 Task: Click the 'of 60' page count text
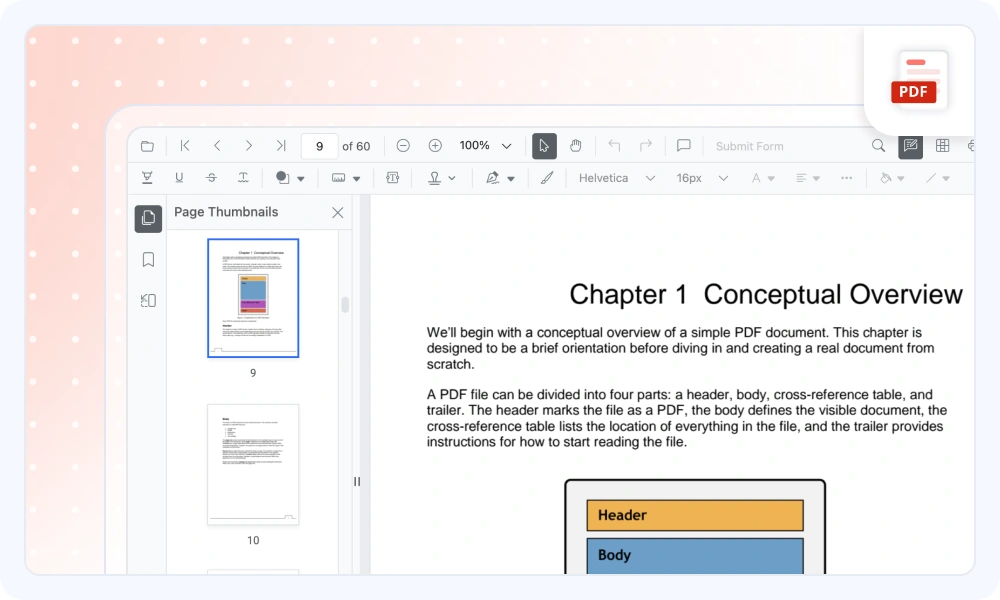[356, 146]
